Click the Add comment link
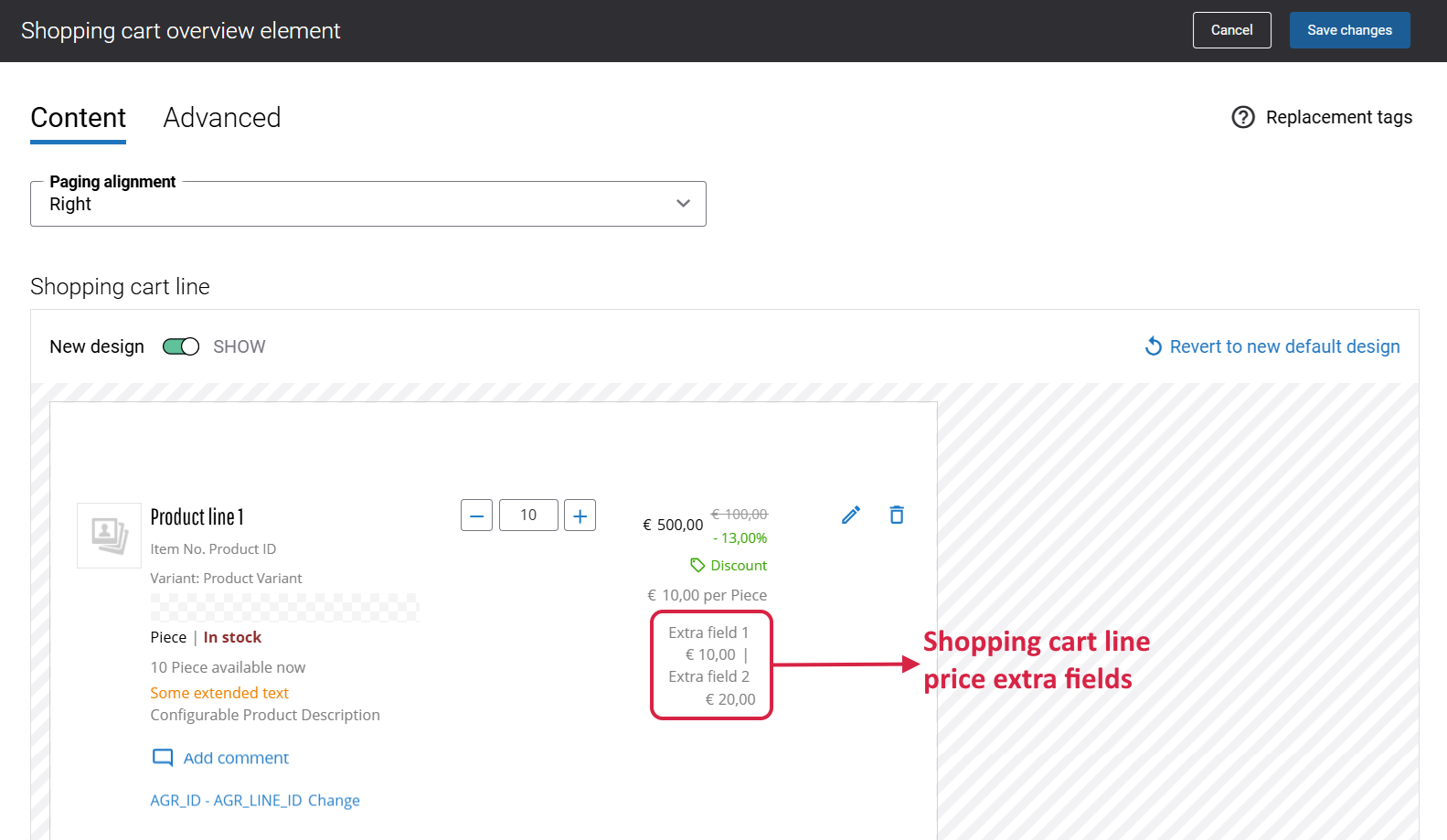 [x=236, y=758]
